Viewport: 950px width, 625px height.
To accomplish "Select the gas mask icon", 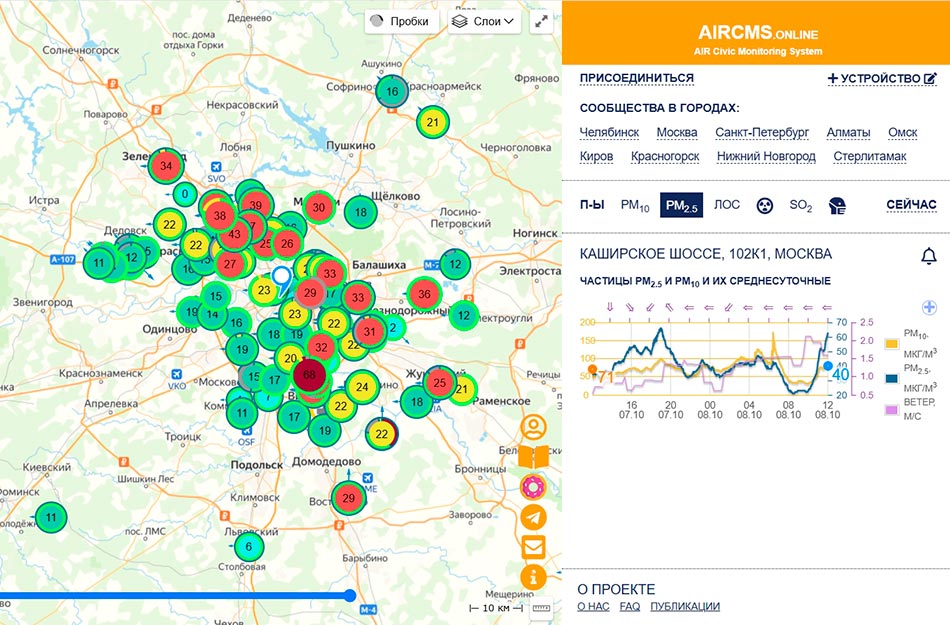I will tap(837, 206).
